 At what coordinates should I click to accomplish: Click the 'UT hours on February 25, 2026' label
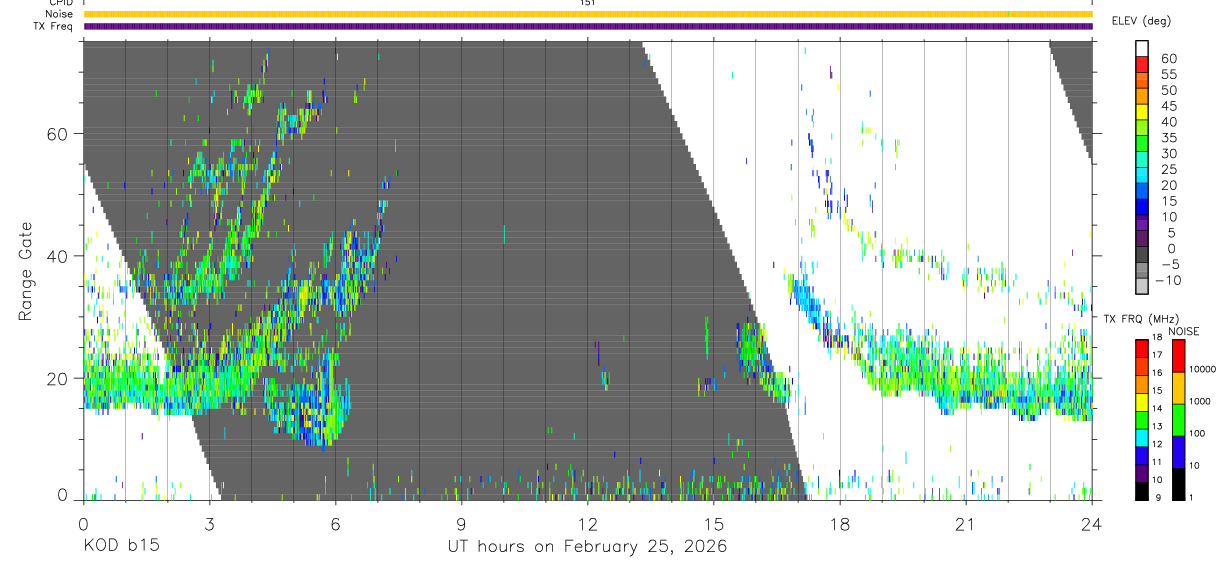click(x=587, y=547)
